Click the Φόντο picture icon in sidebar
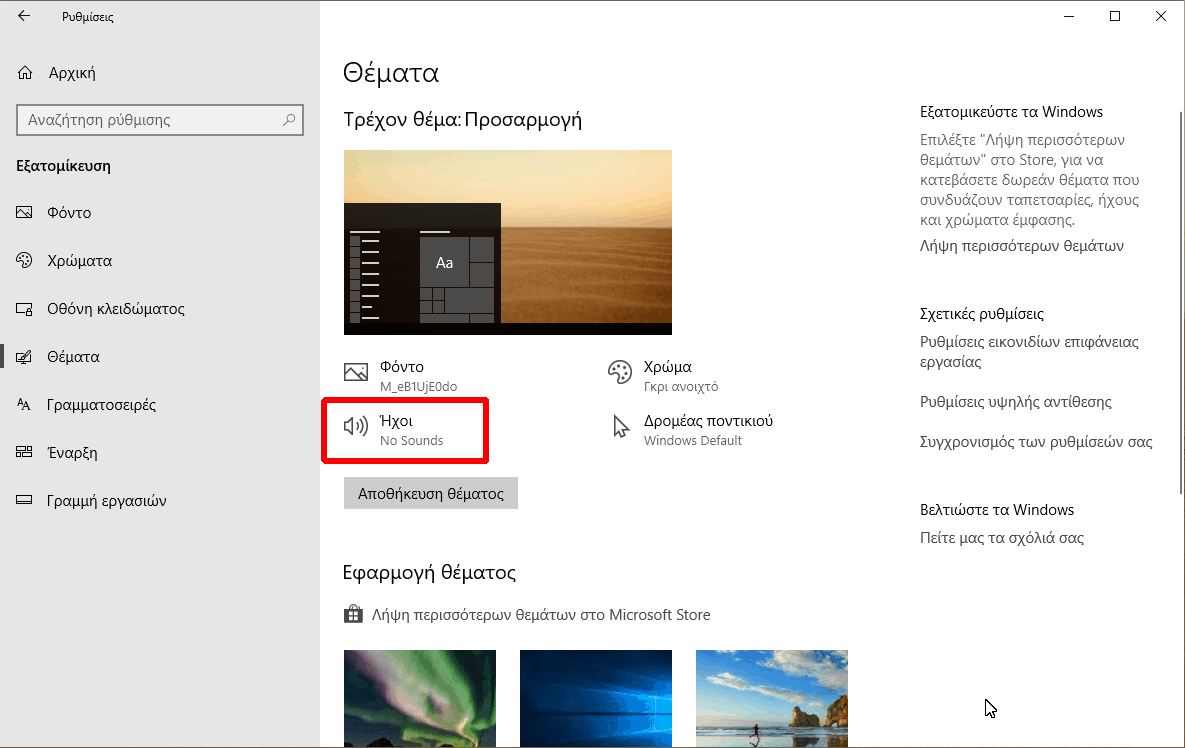Image resolution: width=1185 pixels, height=748 pixels. tap(24, 212)
